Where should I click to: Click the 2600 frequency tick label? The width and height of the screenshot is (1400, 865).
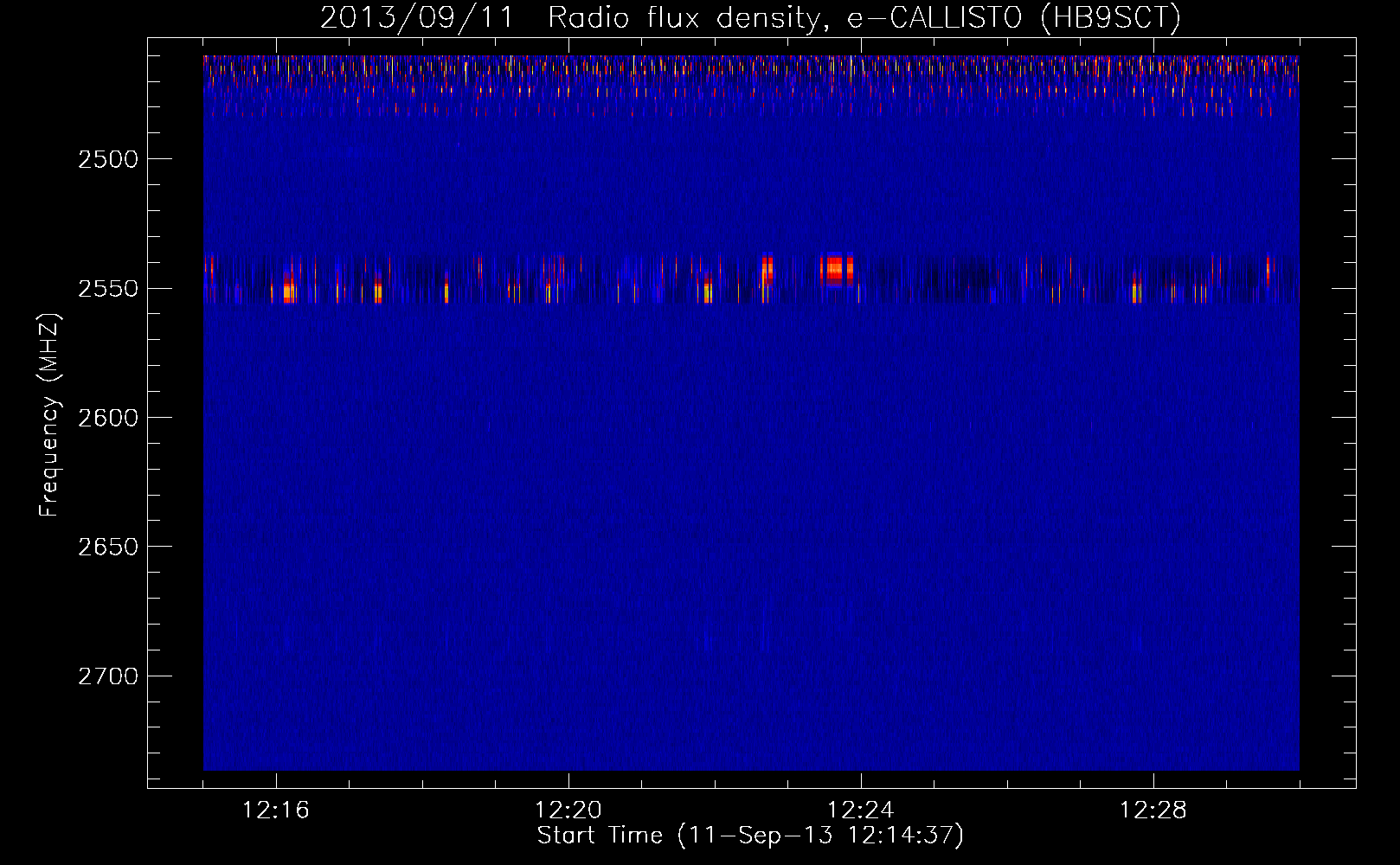click(x=108, y=418)
